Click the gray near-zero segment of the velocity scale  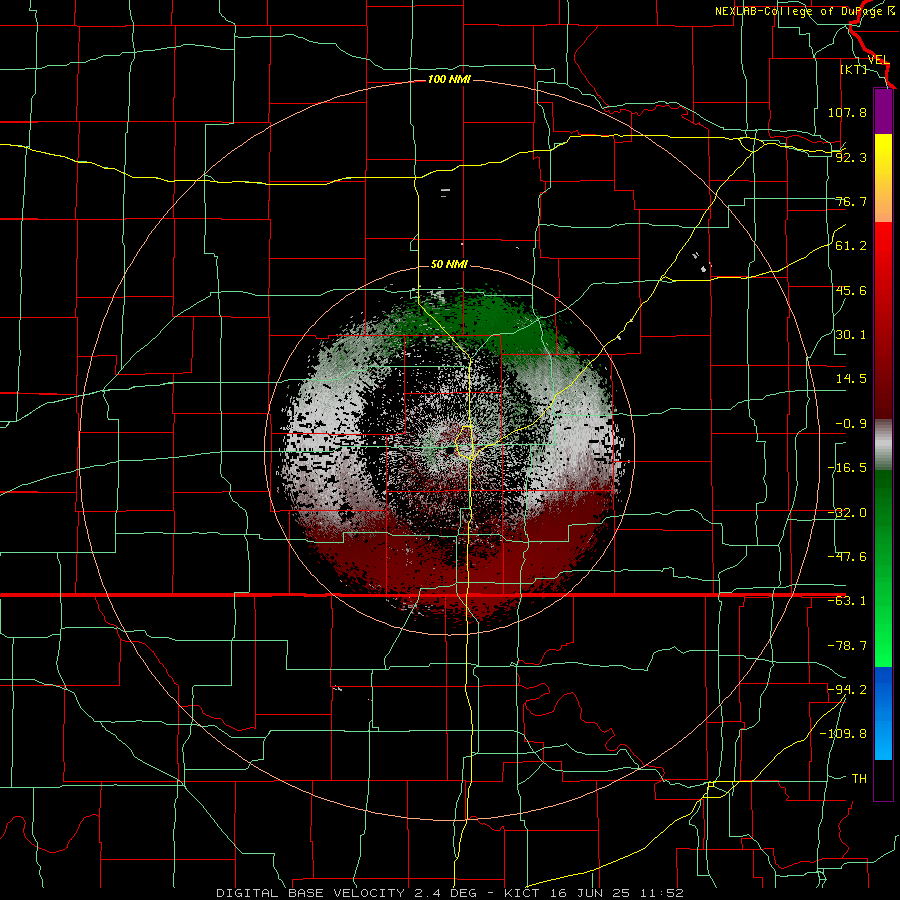[883, 445]
